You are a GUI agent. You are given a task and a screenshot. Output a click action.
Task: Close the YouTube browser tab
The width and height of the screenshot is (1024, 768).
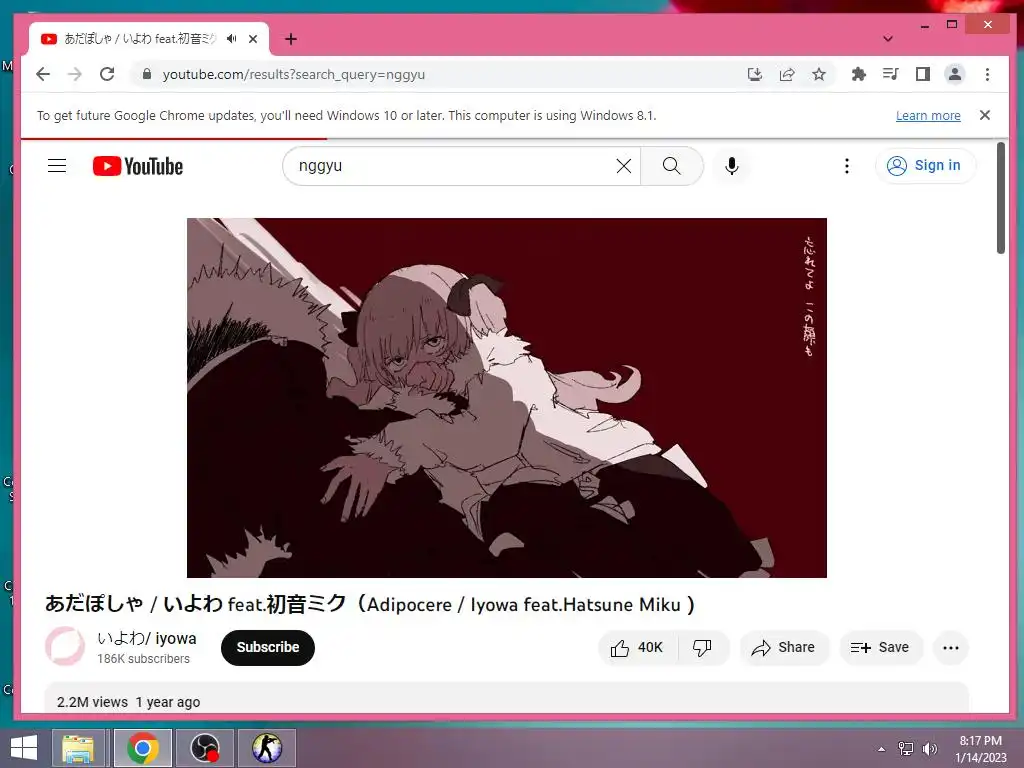point(253,39)
